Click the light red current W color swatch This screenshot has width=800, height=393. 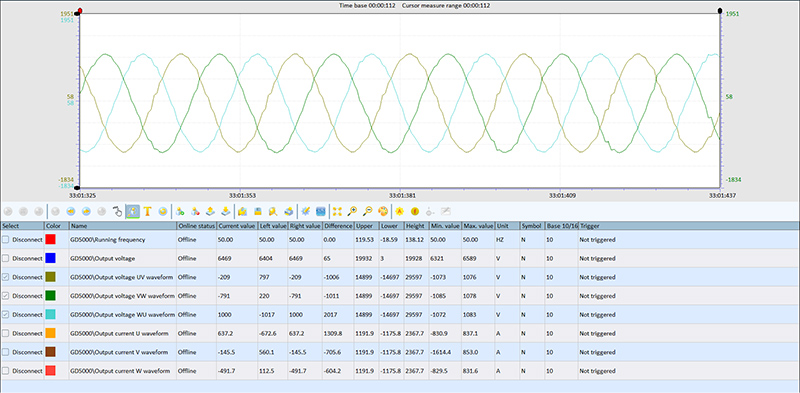[51, 371]
